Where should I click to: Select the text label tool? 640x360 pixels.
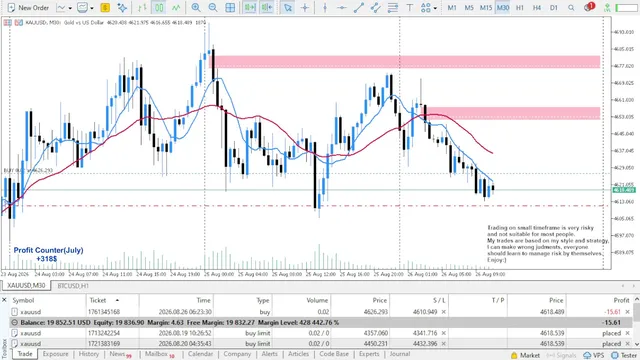click(x=409, y=8)
